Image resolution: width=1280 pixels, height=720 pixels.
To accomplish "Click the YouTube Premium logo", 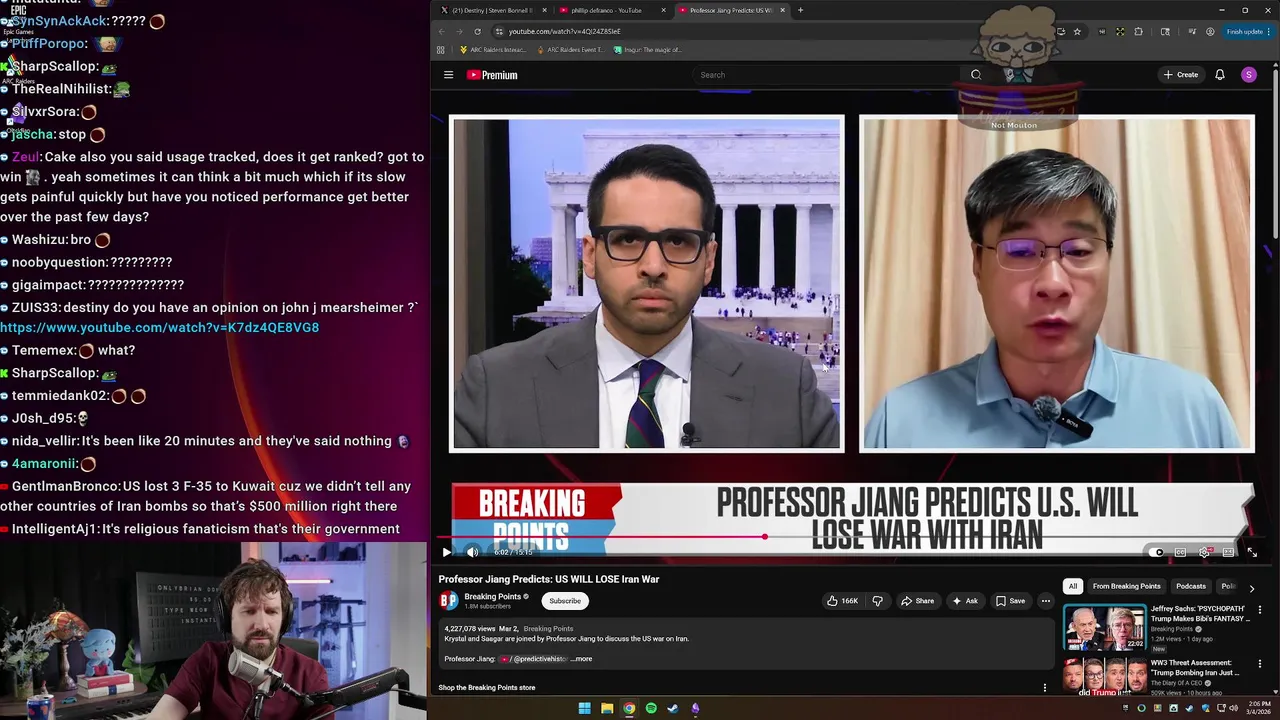I will coord(492,75).
